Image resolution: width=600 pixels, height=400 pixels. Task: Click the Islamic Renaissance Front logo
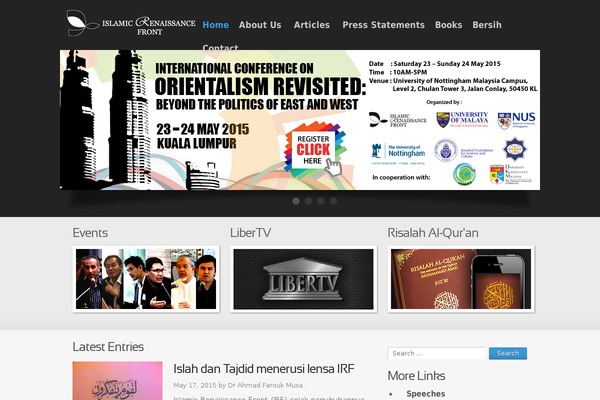(x=131, y=24)
